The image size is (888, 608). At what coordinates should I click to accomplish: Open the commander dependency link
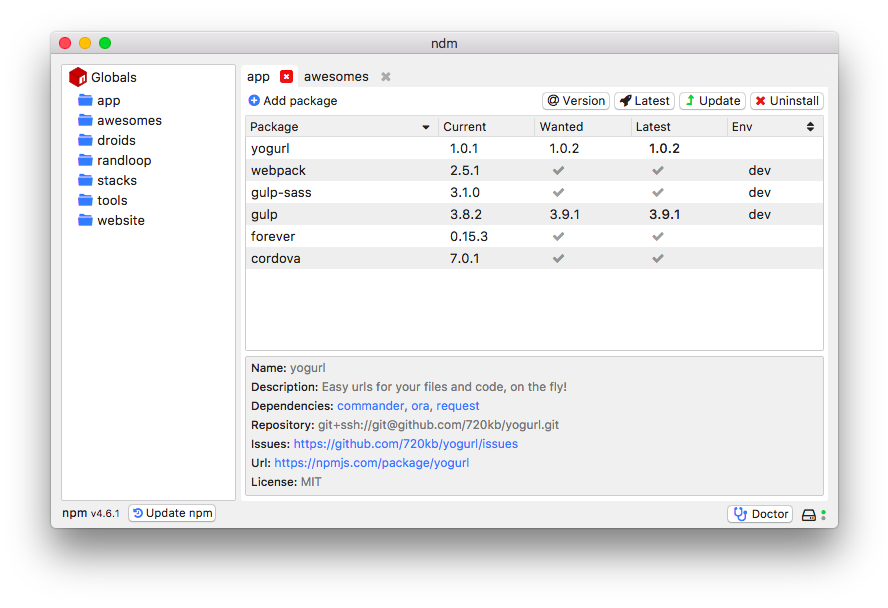coord(370,406)
